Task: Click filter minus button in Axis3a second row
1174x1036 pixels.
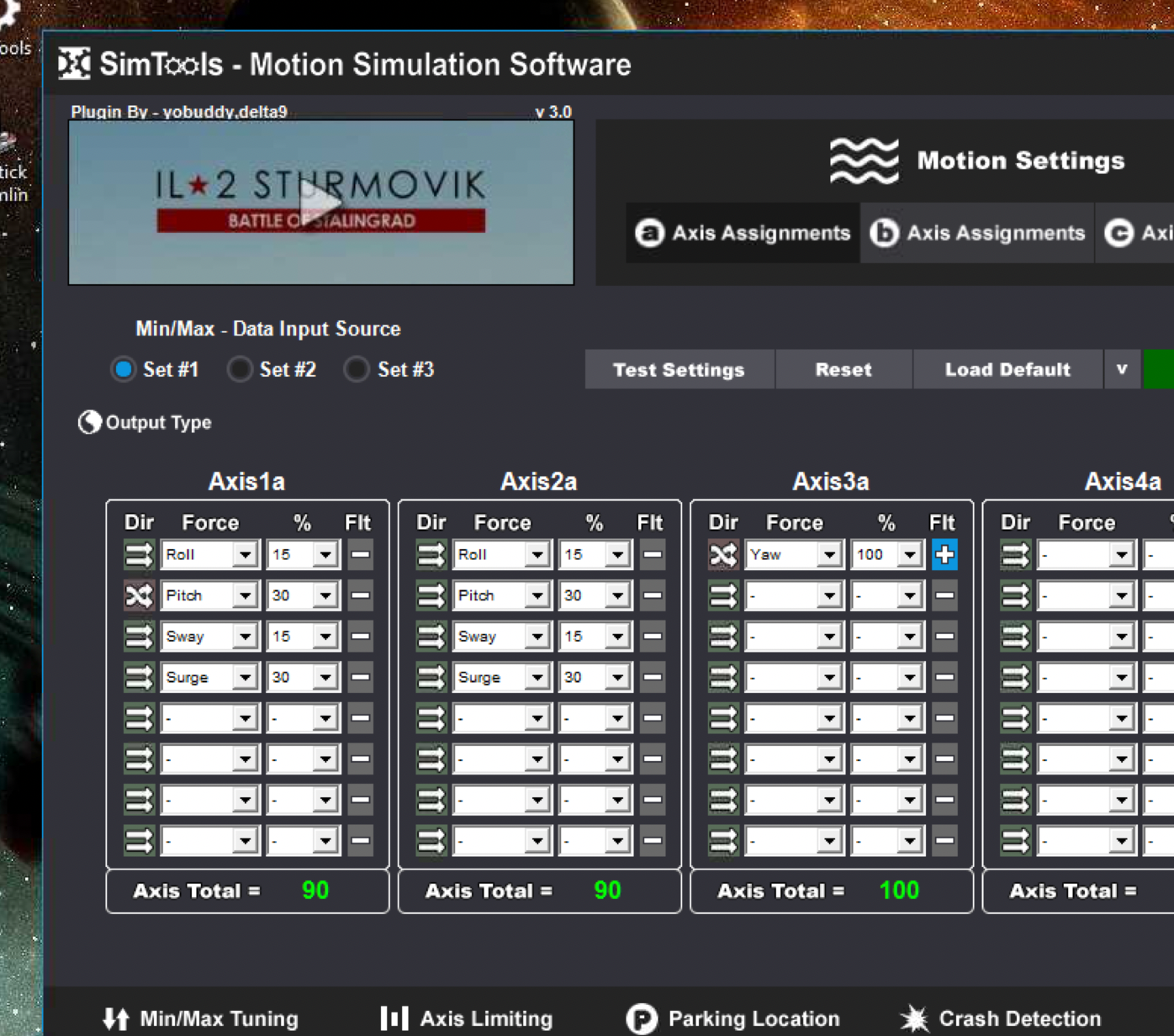Action: point(944,595)
